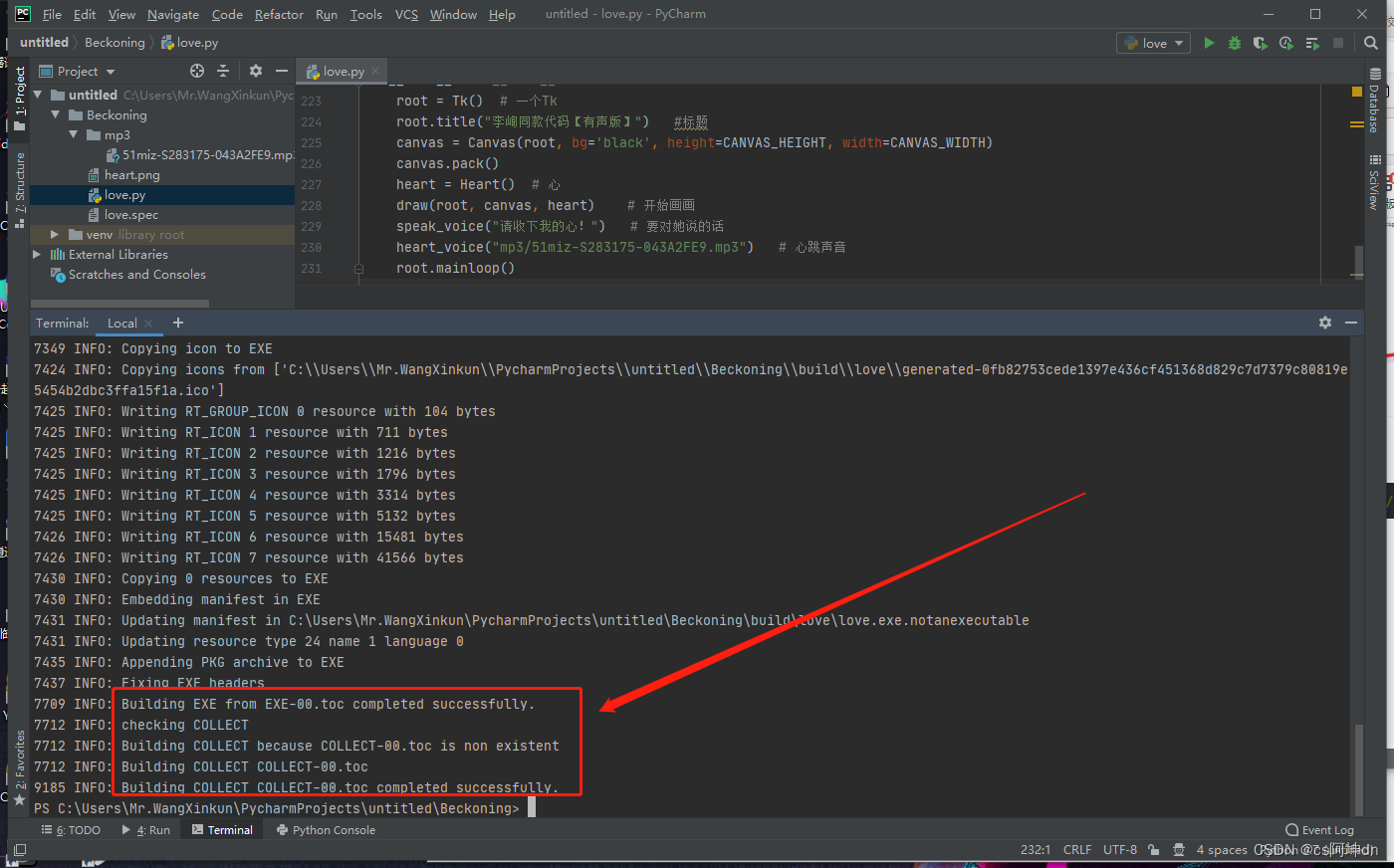Viewport: 1394px width, 868px height.
Task: Open Project panel settings gear
Action: coord(256,71)
